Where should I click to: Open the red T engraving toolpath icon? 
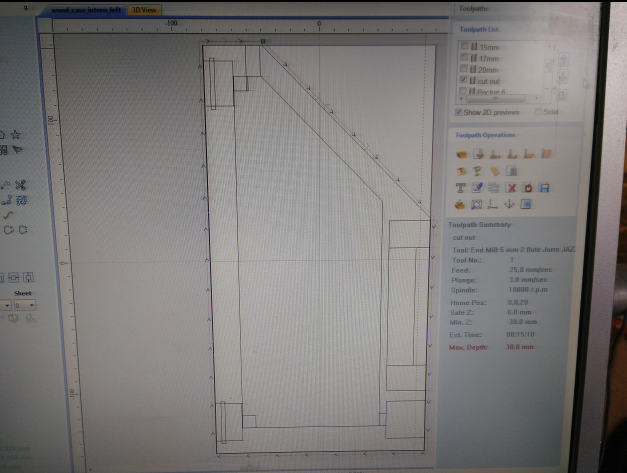(x=461, y=171)
